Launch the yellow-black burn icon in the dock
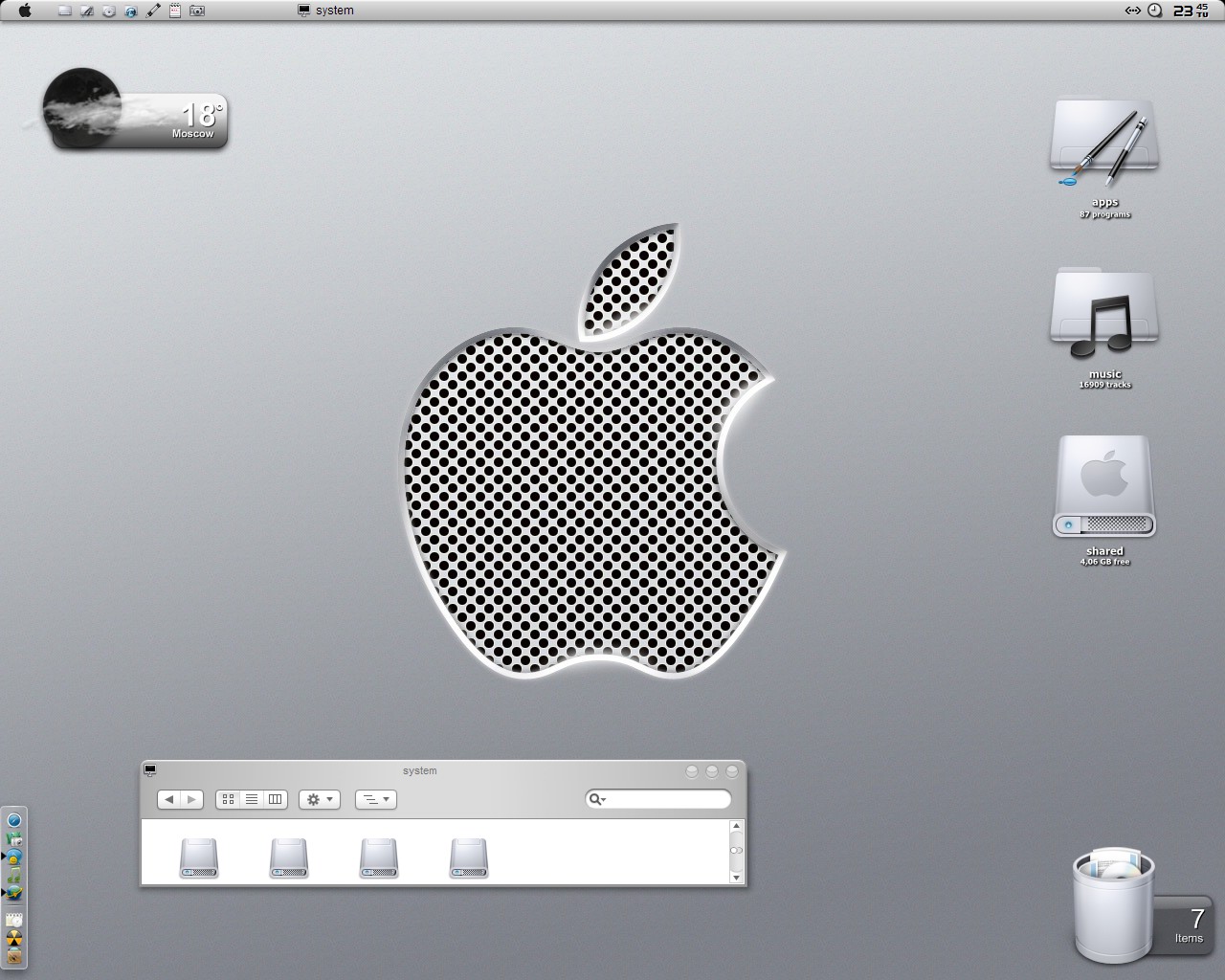This screenshot has width=1225, height=980. 14,938
